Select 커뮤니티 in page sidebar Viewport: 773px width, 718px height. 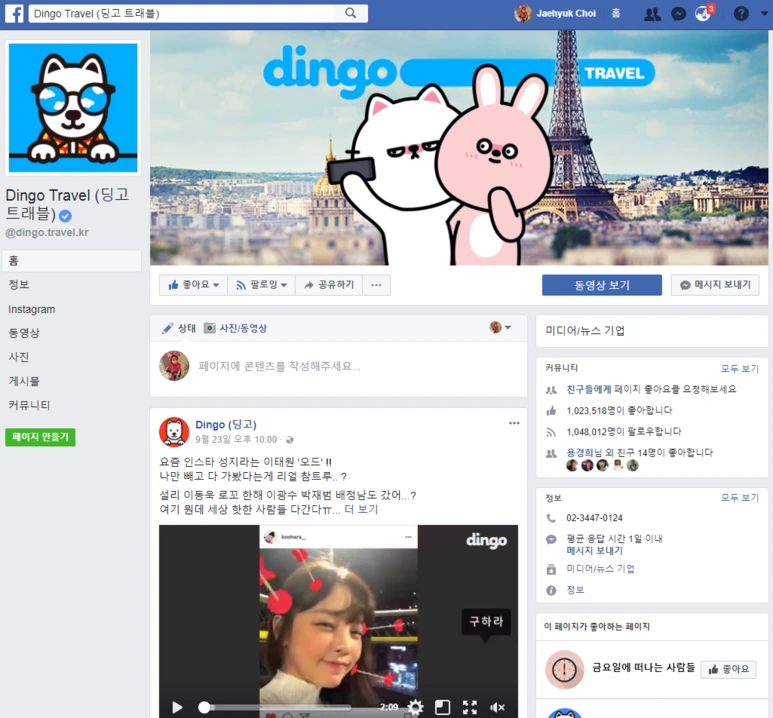point(29,405)
